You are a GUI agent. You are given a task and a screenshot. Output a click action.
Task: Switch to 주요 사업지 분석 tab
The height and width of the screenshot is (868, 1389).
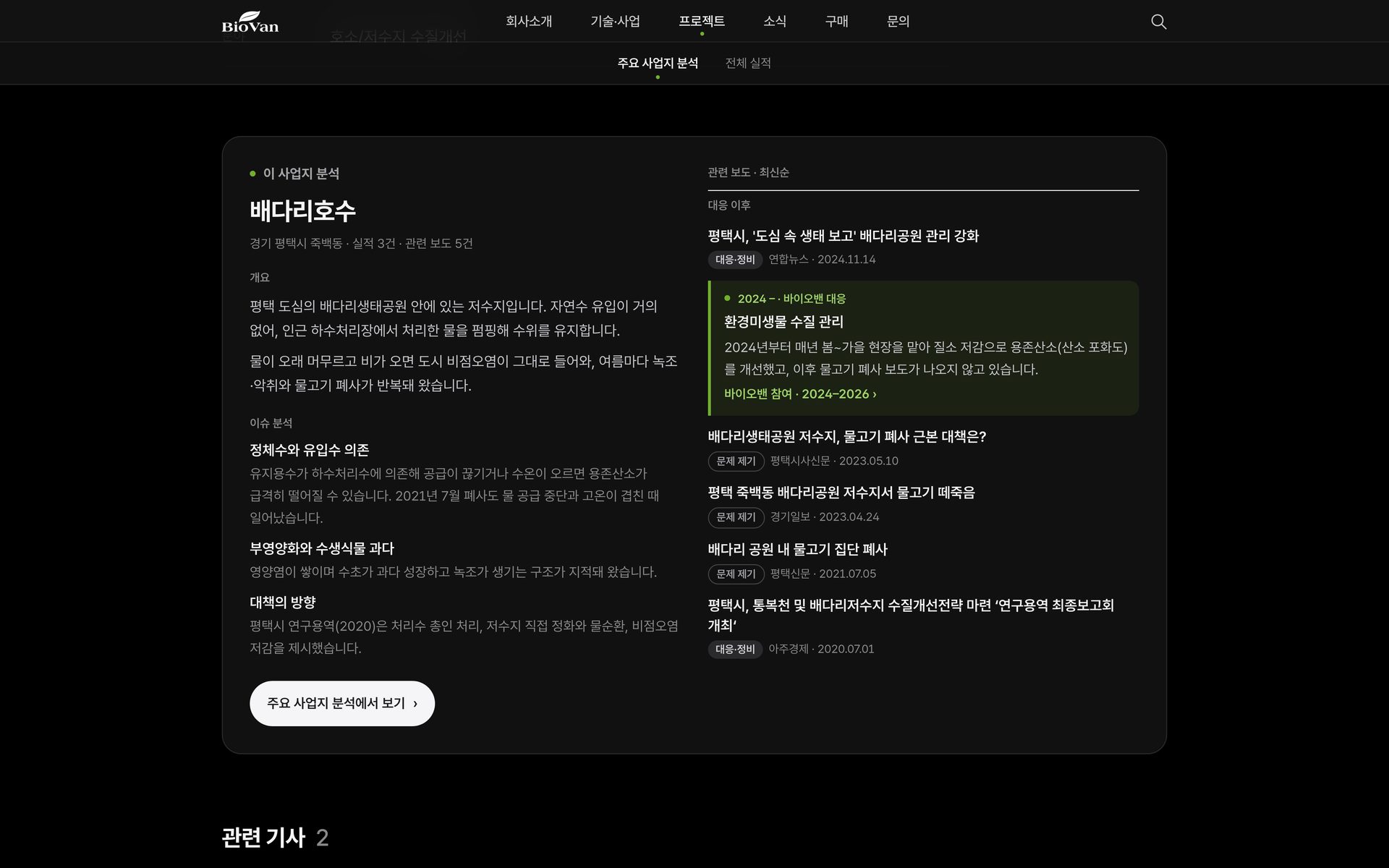click(658, 63)
